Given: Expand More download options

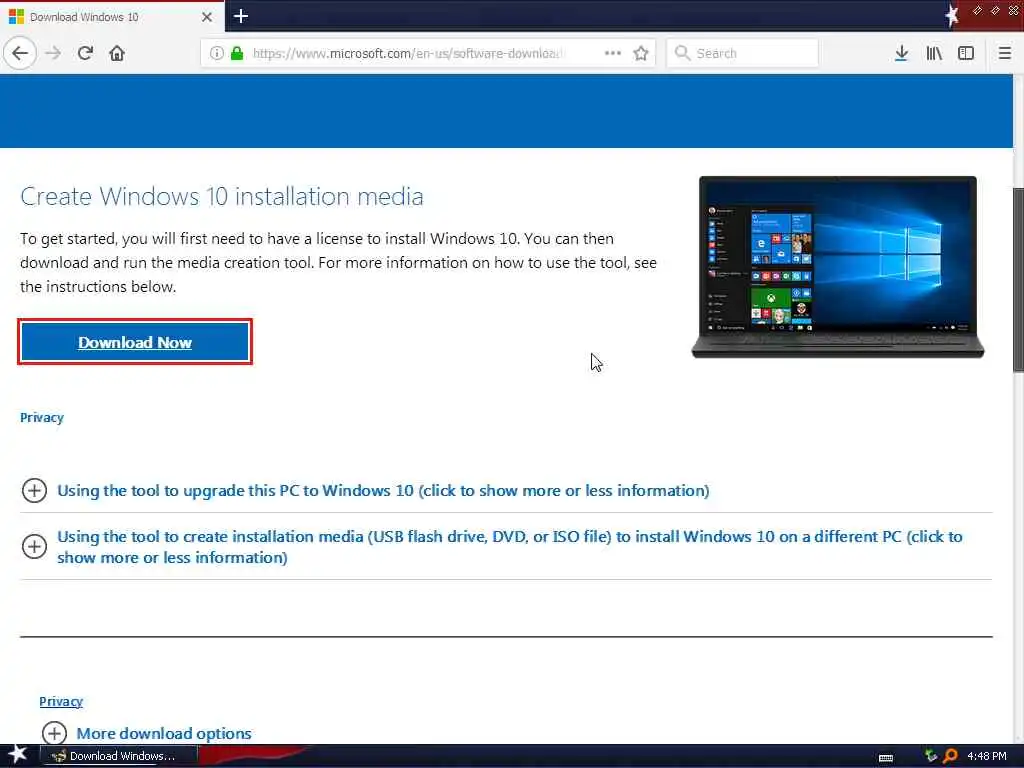Looking at the screenshot, I should 146,733.
